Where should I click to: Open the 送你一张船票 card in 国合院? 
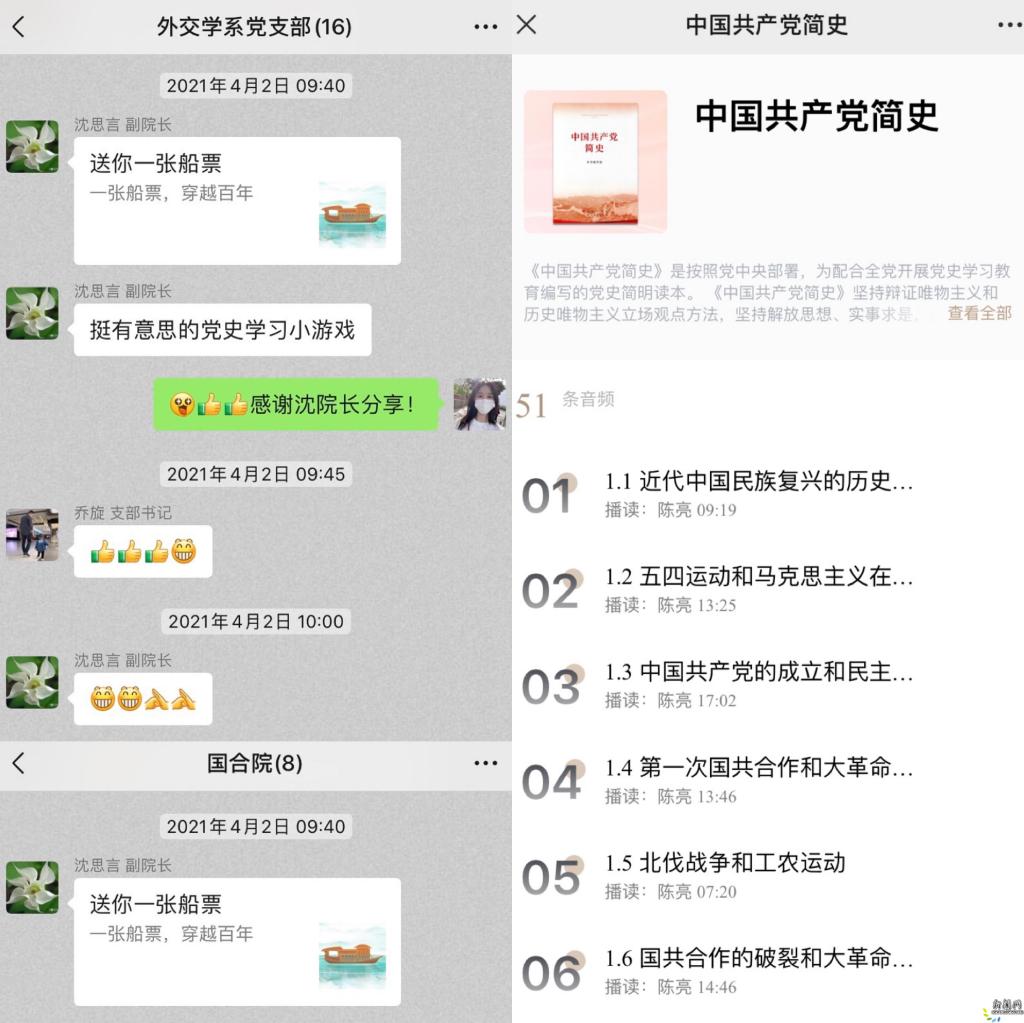tap(237, 942)
